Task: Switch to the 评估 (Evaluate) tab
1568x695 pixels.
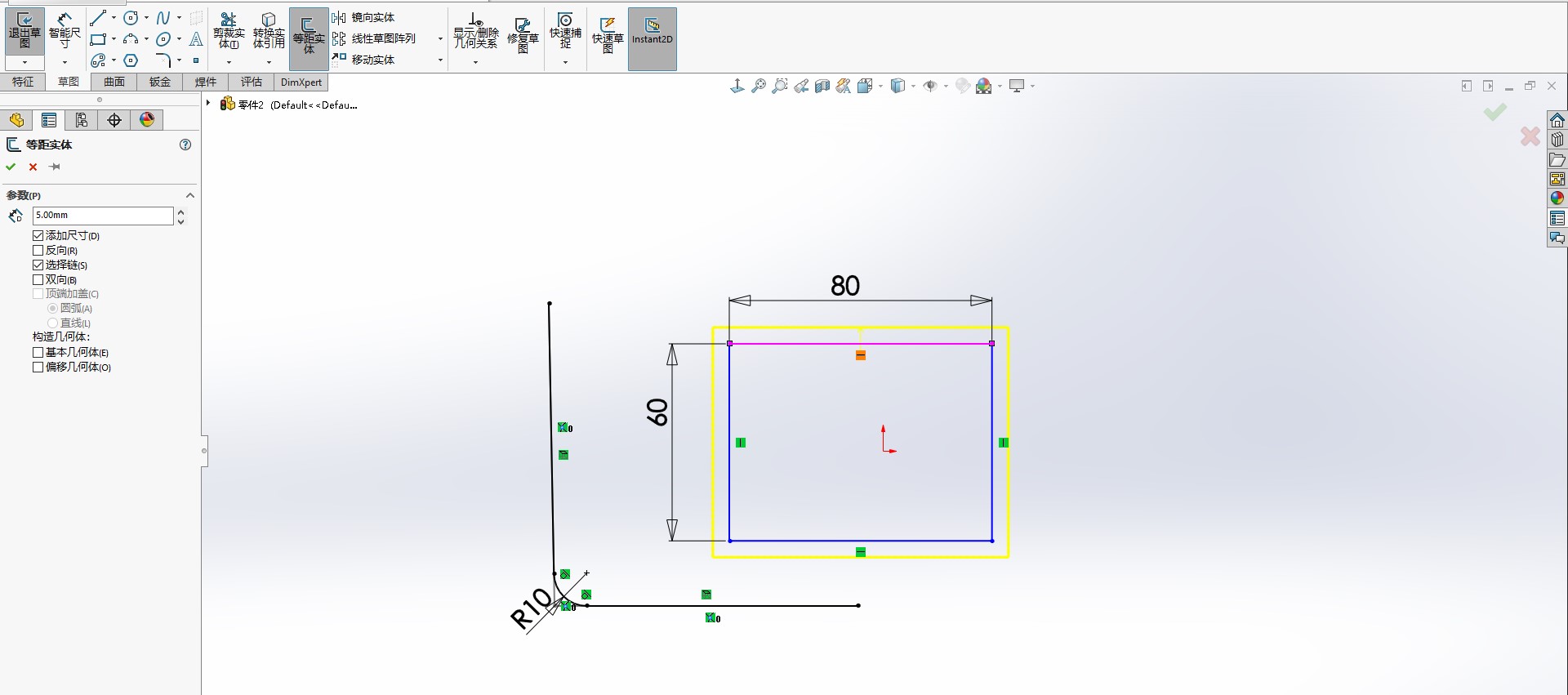Action: tap(252, 82)
